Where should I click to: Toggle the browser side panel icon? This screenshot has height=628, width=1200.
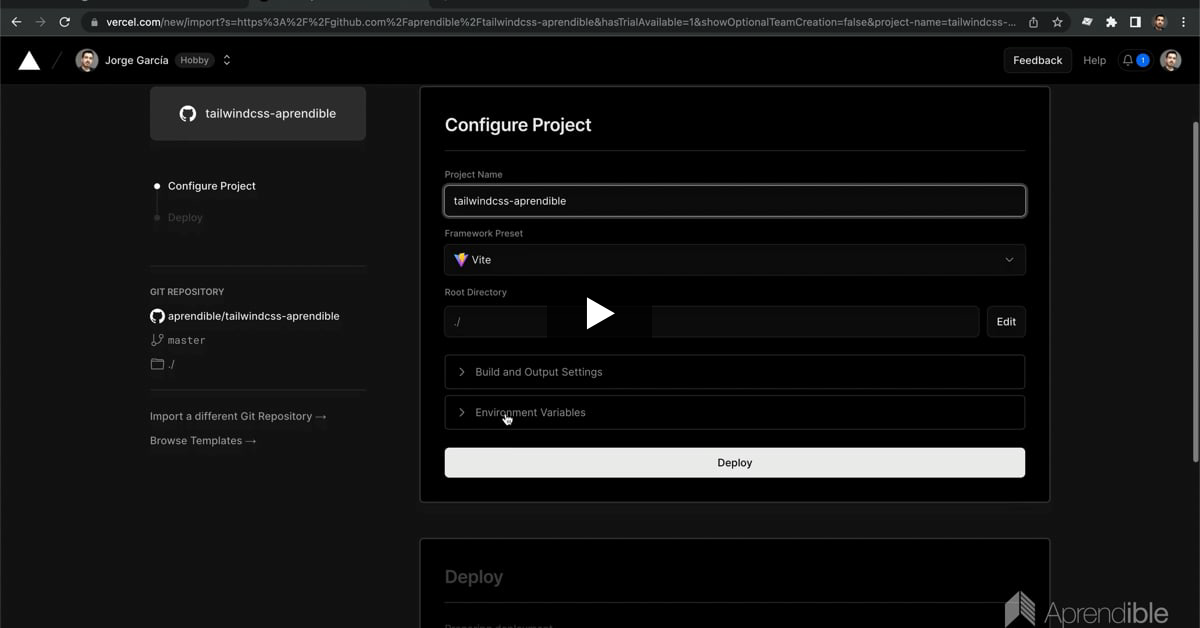1135,22
